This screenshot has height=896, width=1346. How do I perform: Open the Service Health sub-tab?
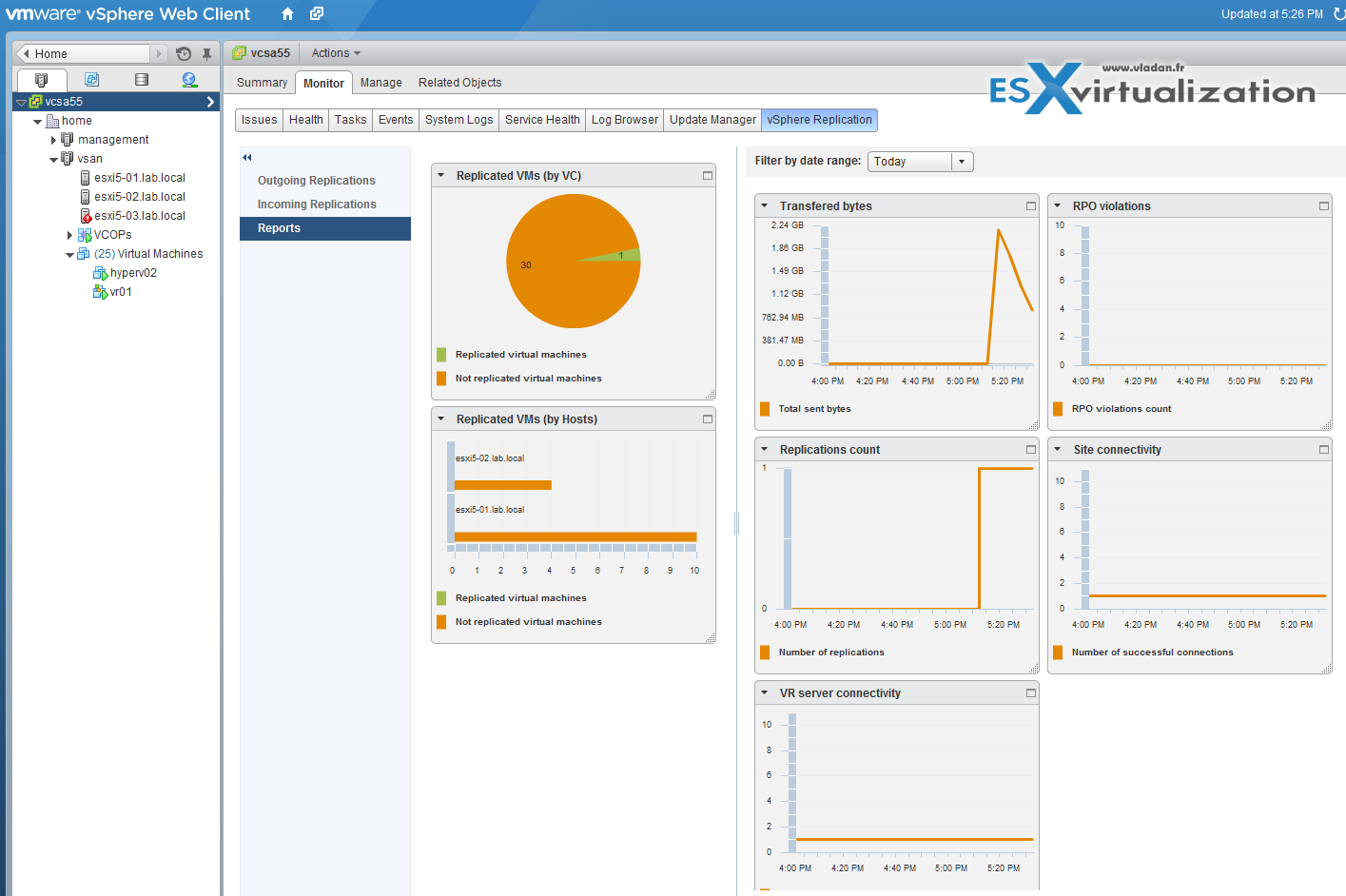[542, 120]
